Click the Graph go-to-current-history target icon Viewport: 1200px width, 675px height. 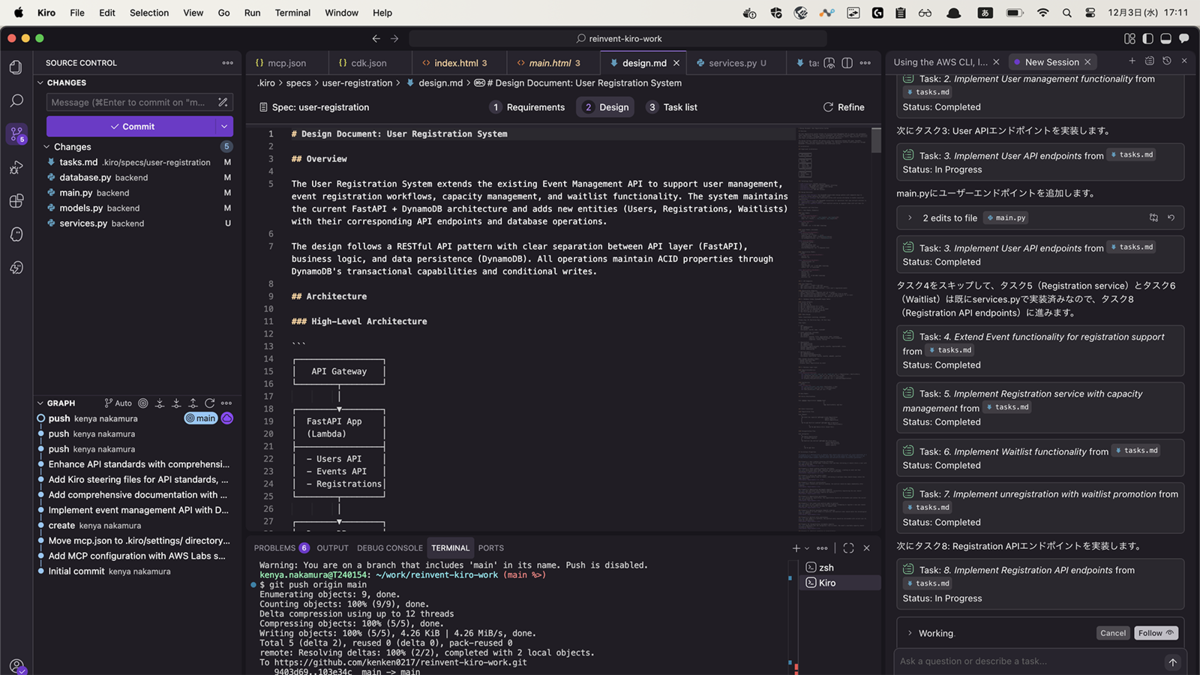tap(143, 403)
